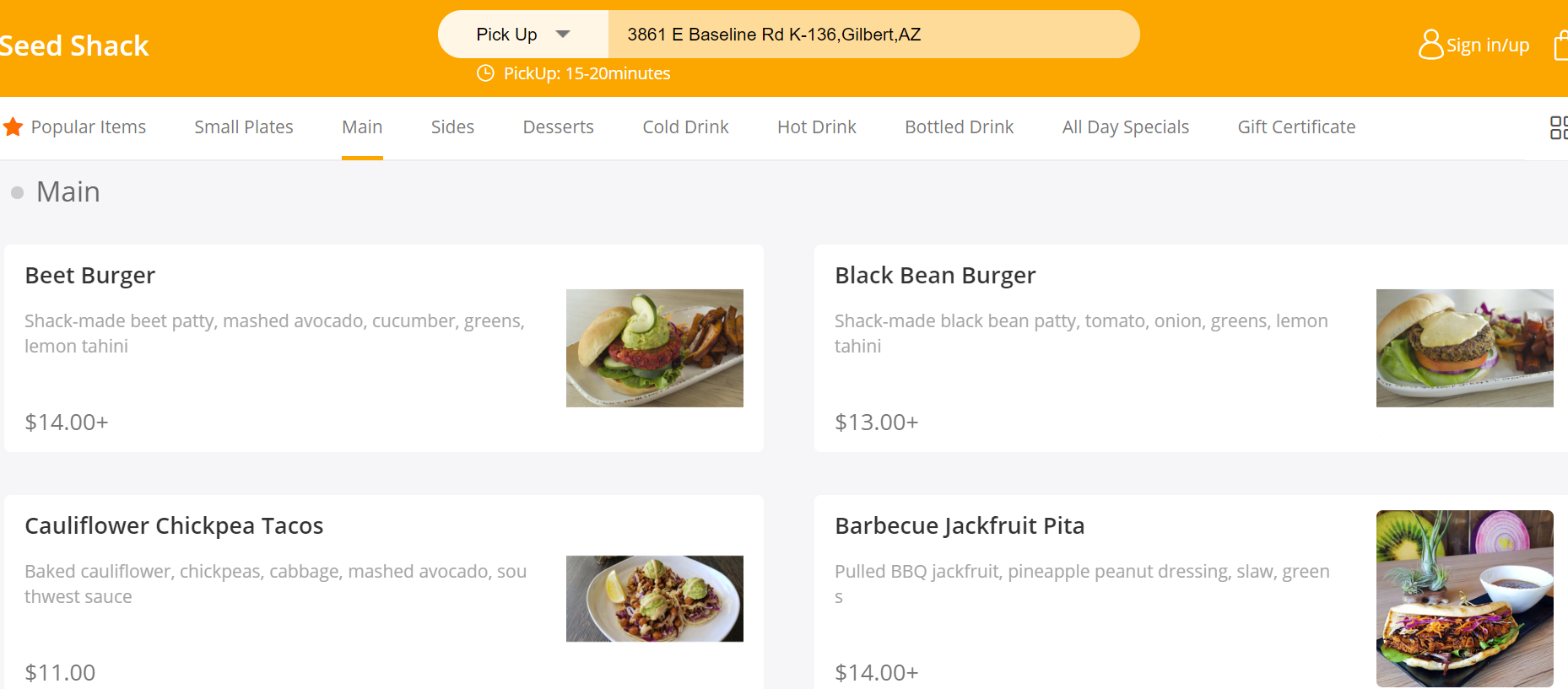Open the Desserts category tab
Image resolution: width=1568 pixels, height=689 pixels.
558,127
